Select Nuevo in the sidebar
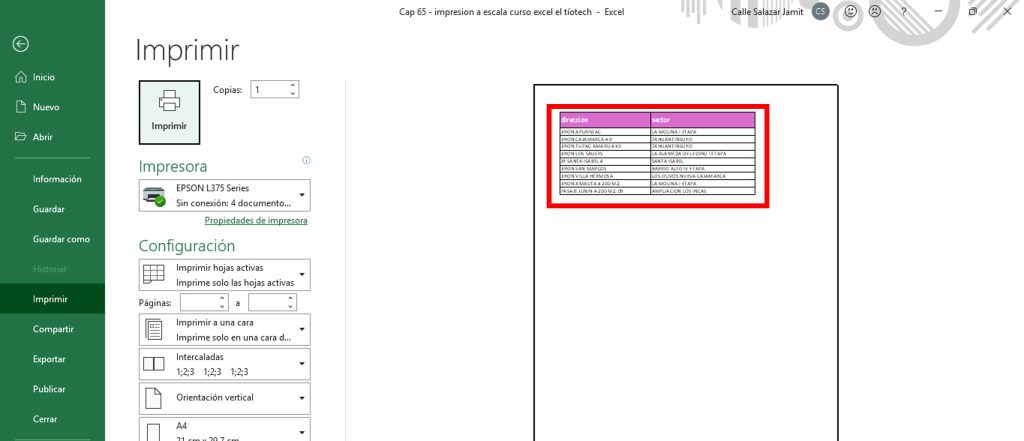The width and height of the screenshot is (1024, 441). point(46,107)
